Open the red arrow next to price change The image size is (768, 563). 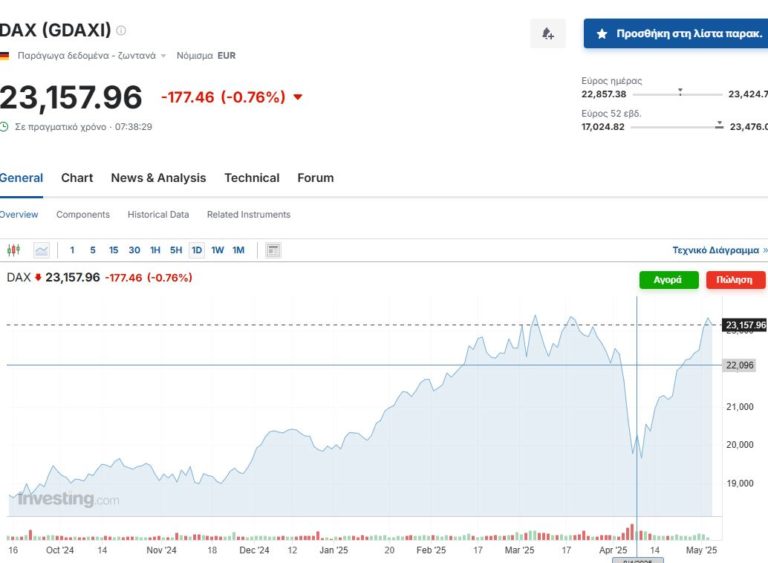coord(298,97)
